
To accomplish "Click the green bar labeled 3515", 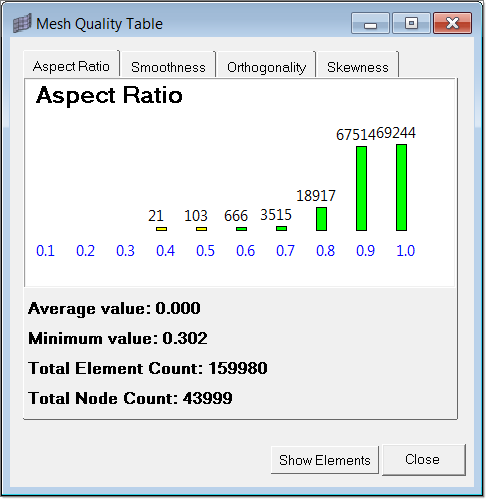I will [x=281, y=228].
